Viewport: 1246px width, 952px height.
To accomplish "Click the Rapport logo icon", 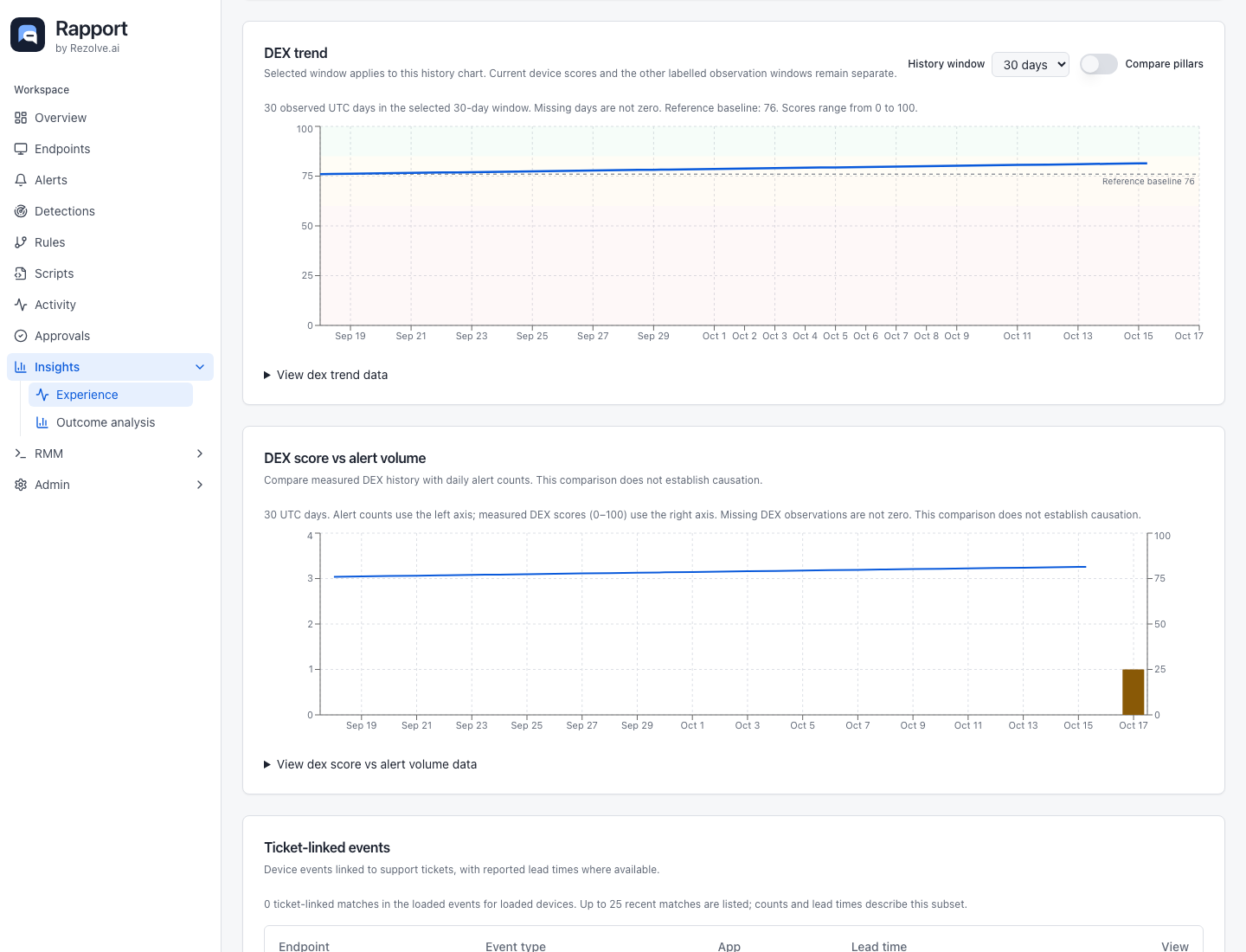I will pyautogui.click(x=28, y=35).
